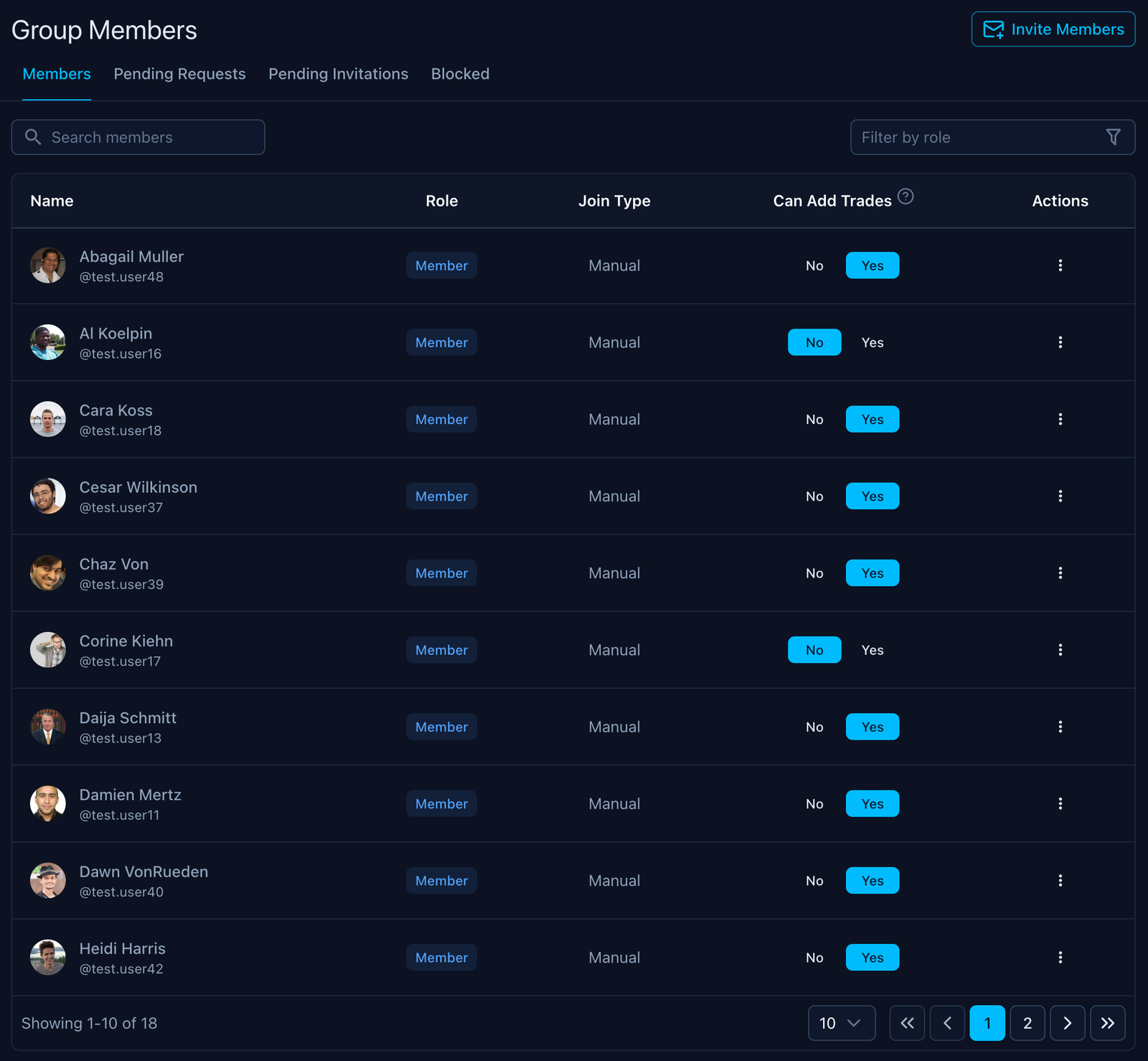
Task: Go to the last page of members
Action: click(x=1107, y=1023)
